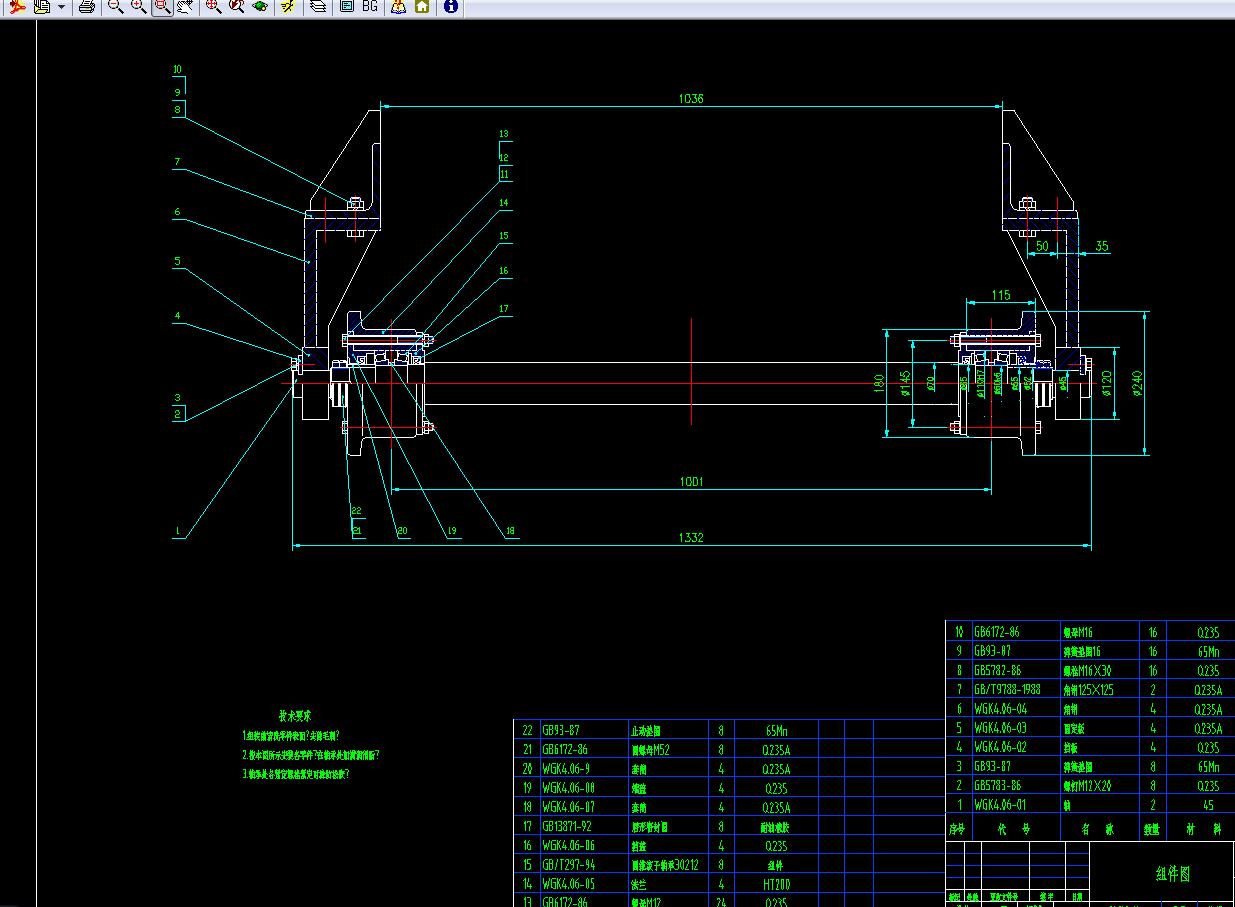Click the zoom in magnifier
Screen dimensions: 1235x907
click(x=138, y=6)
